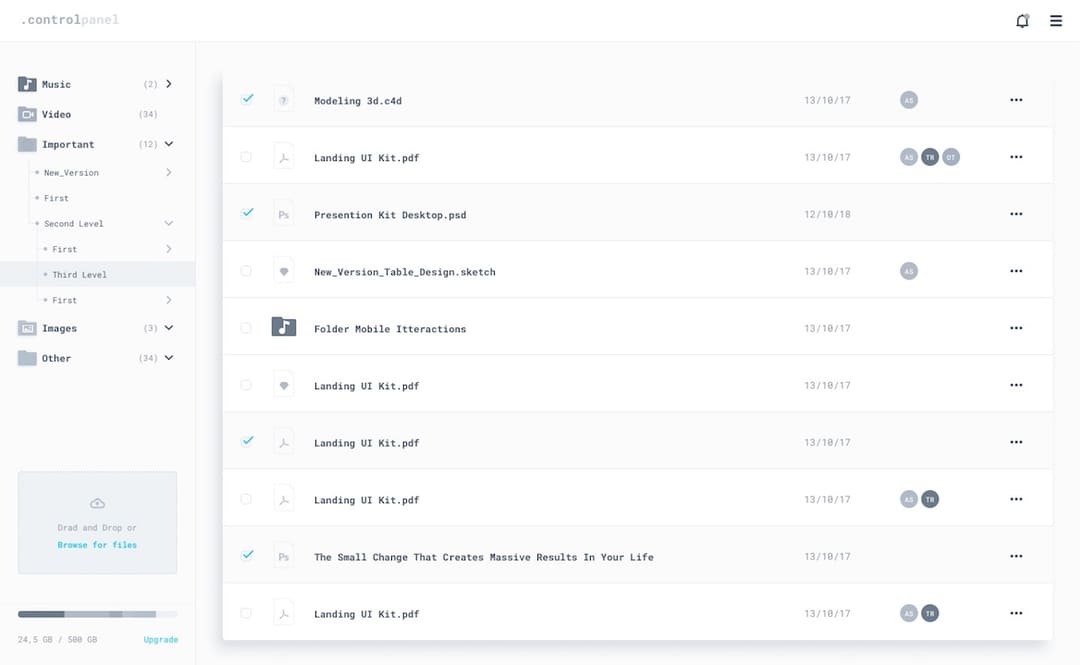Click the music folder thumbnail for Folder Mobile Itteractions
The height and width of the screenshot is (665, 1080).
(284, 326)
